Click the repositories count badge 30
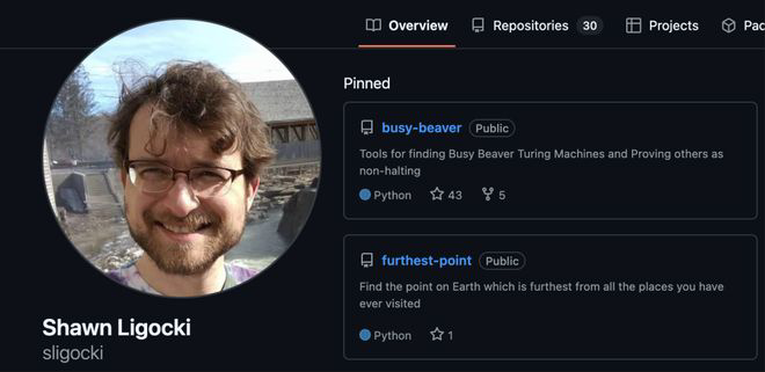 pyautogui.click(x=590, y=25)
